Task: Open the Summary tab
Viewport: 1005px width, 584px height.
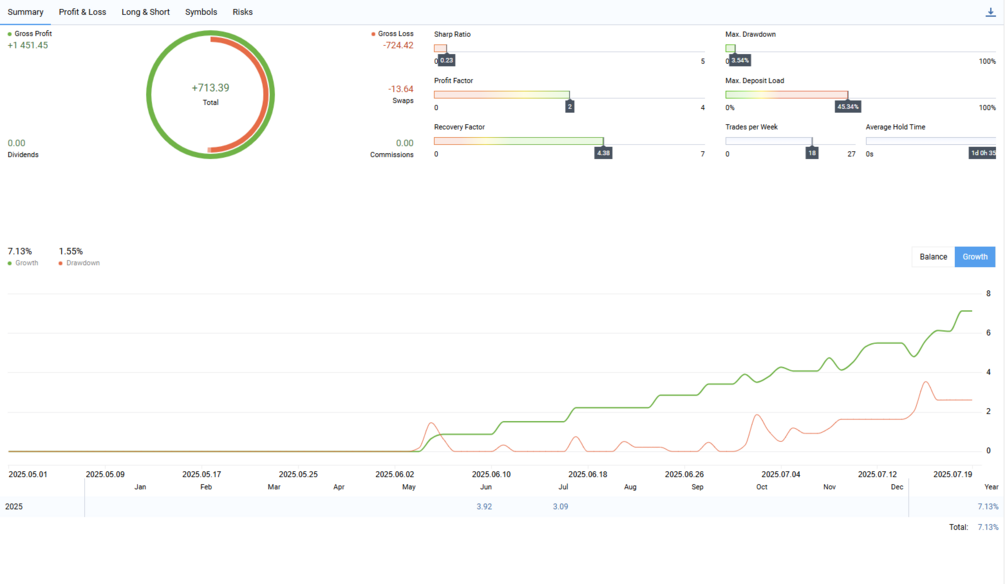Action: pyautogui.click(x=25, y=12)
